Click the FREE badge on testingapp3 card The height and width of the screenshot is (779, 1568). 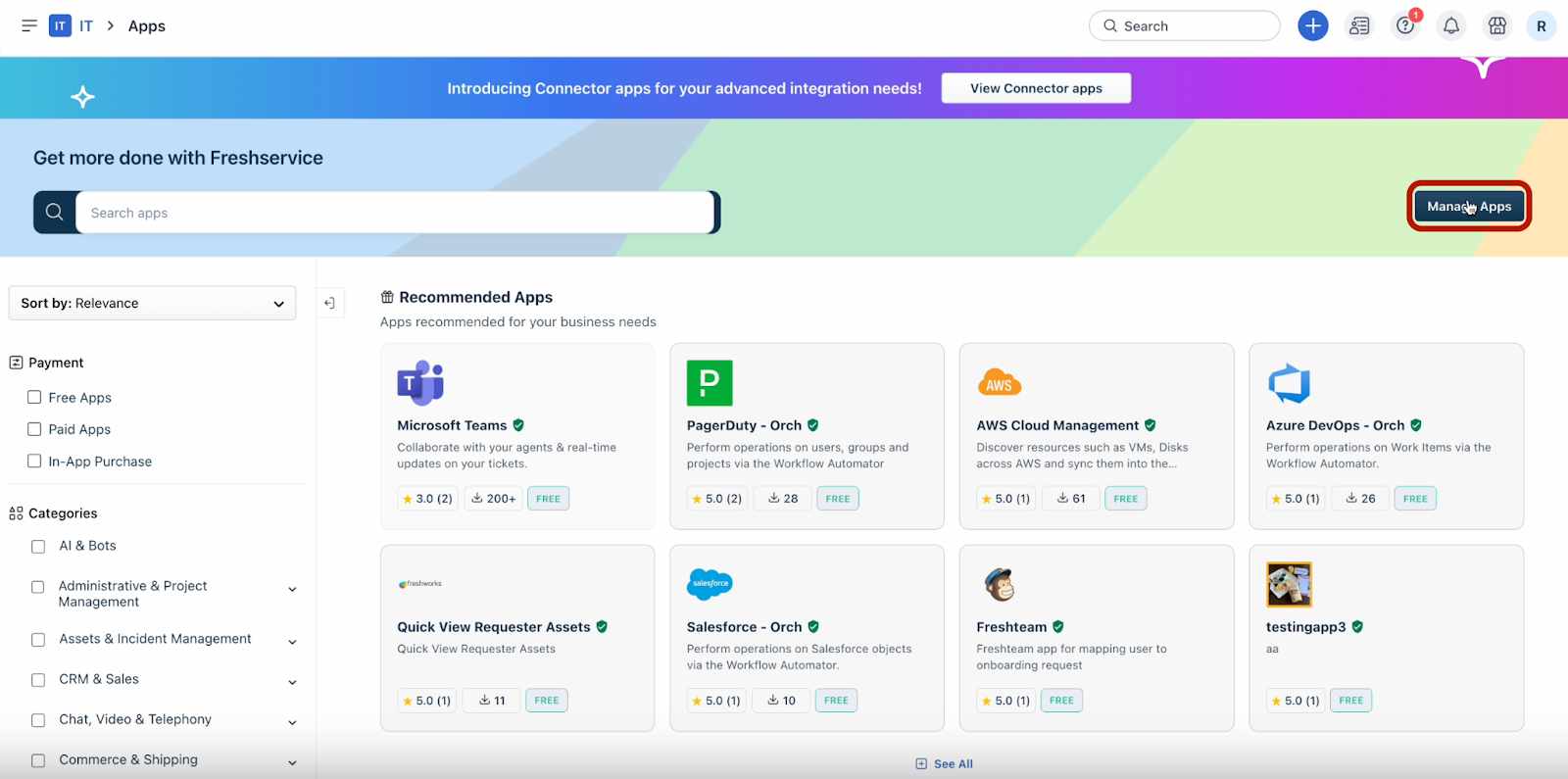(x=1350, y=701)
